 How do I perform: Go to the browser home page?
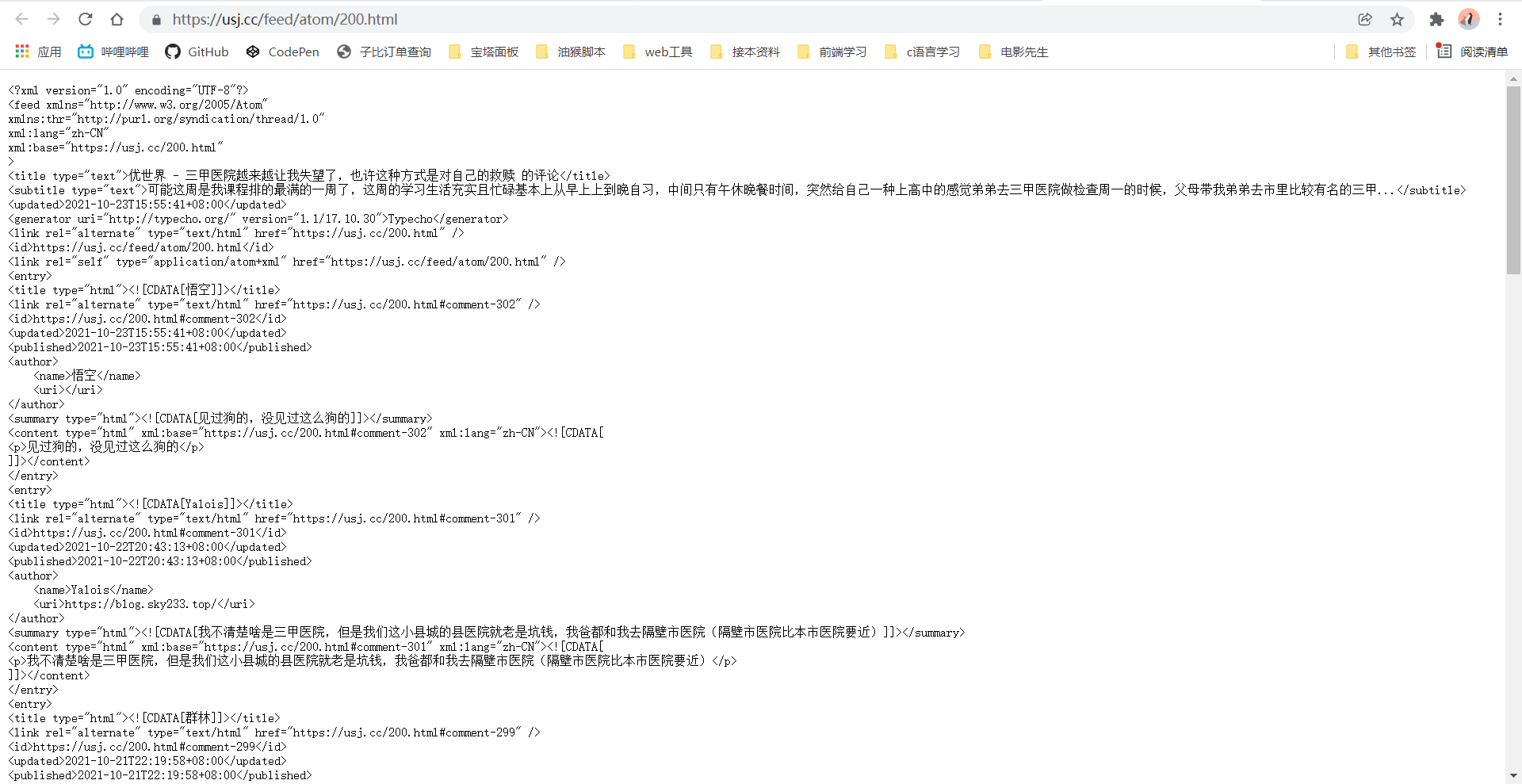pyautogui.click(x=117, y=19)
